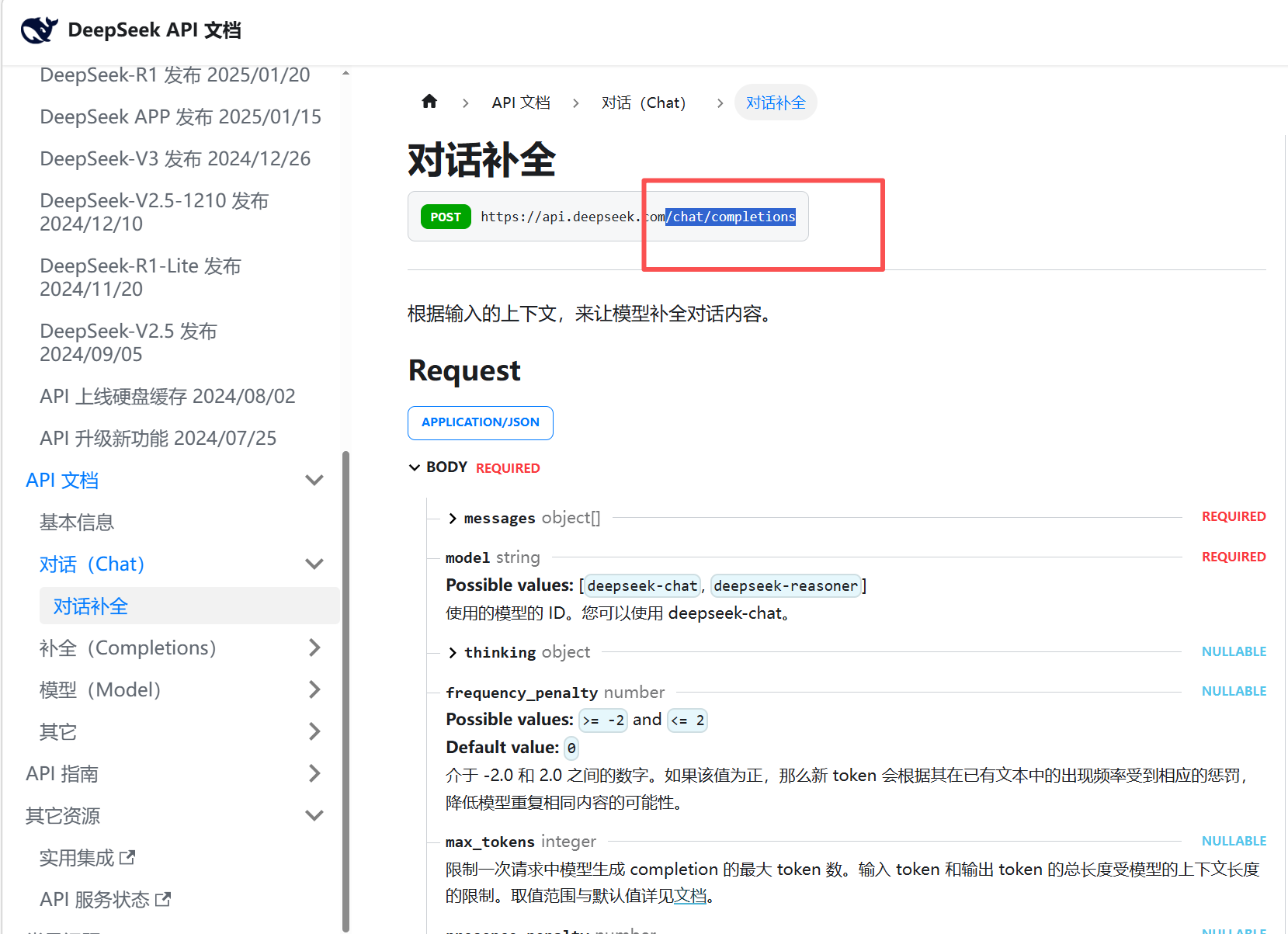The image size is (1288, 934).
Task: Open the 文档 link in max_tokens description
Action: point(689,896)
